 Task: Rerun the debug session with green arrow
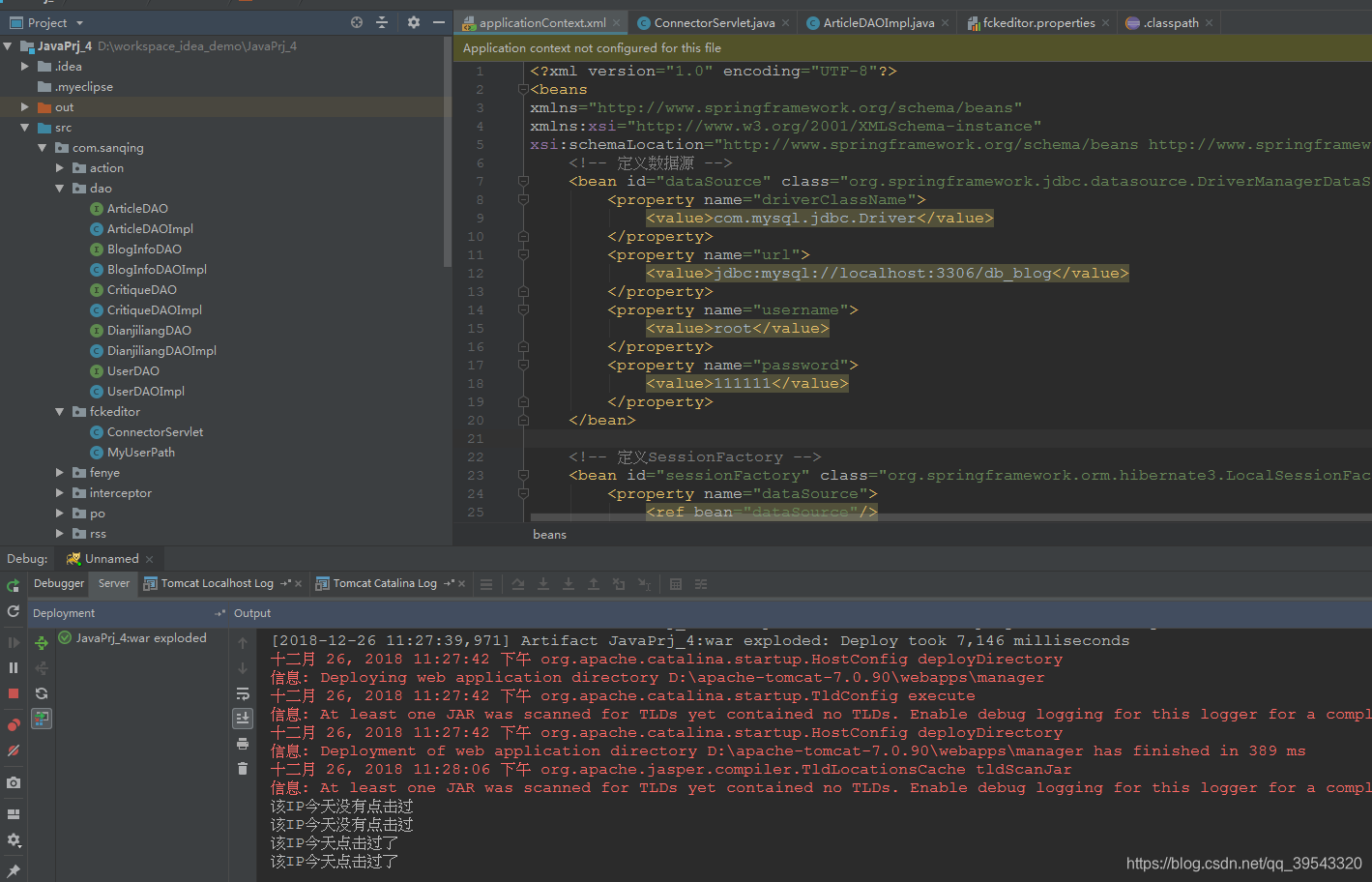[x=14, y=585]
